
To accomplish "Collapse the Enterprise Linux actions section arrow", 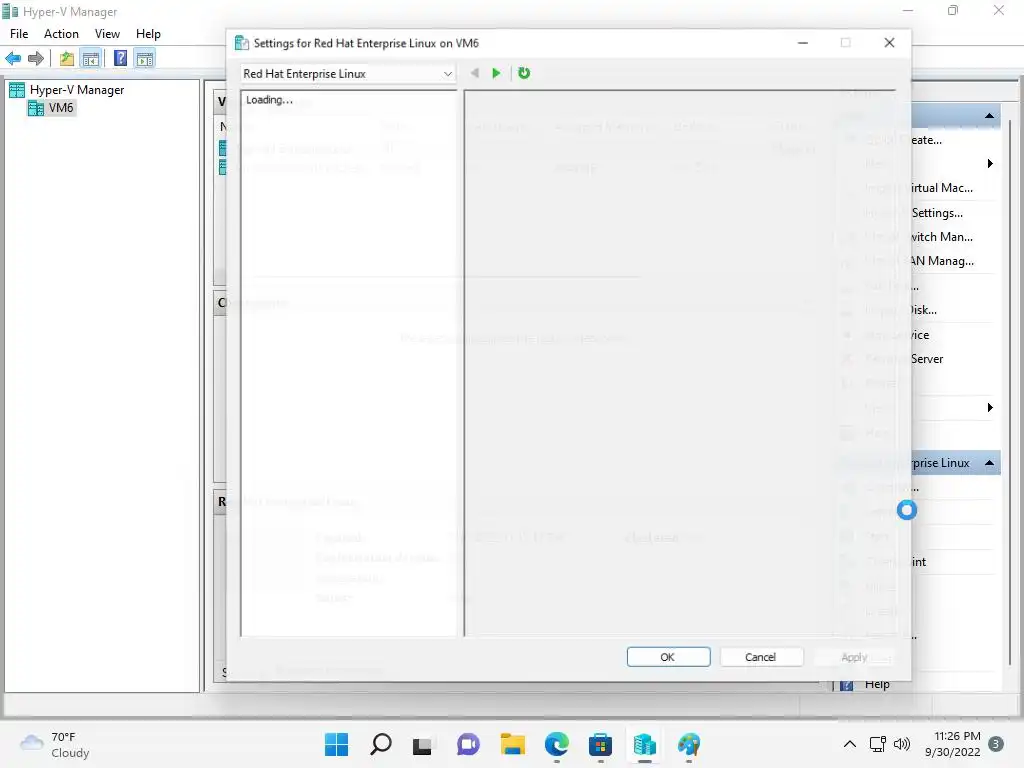I will pos(989,463).
